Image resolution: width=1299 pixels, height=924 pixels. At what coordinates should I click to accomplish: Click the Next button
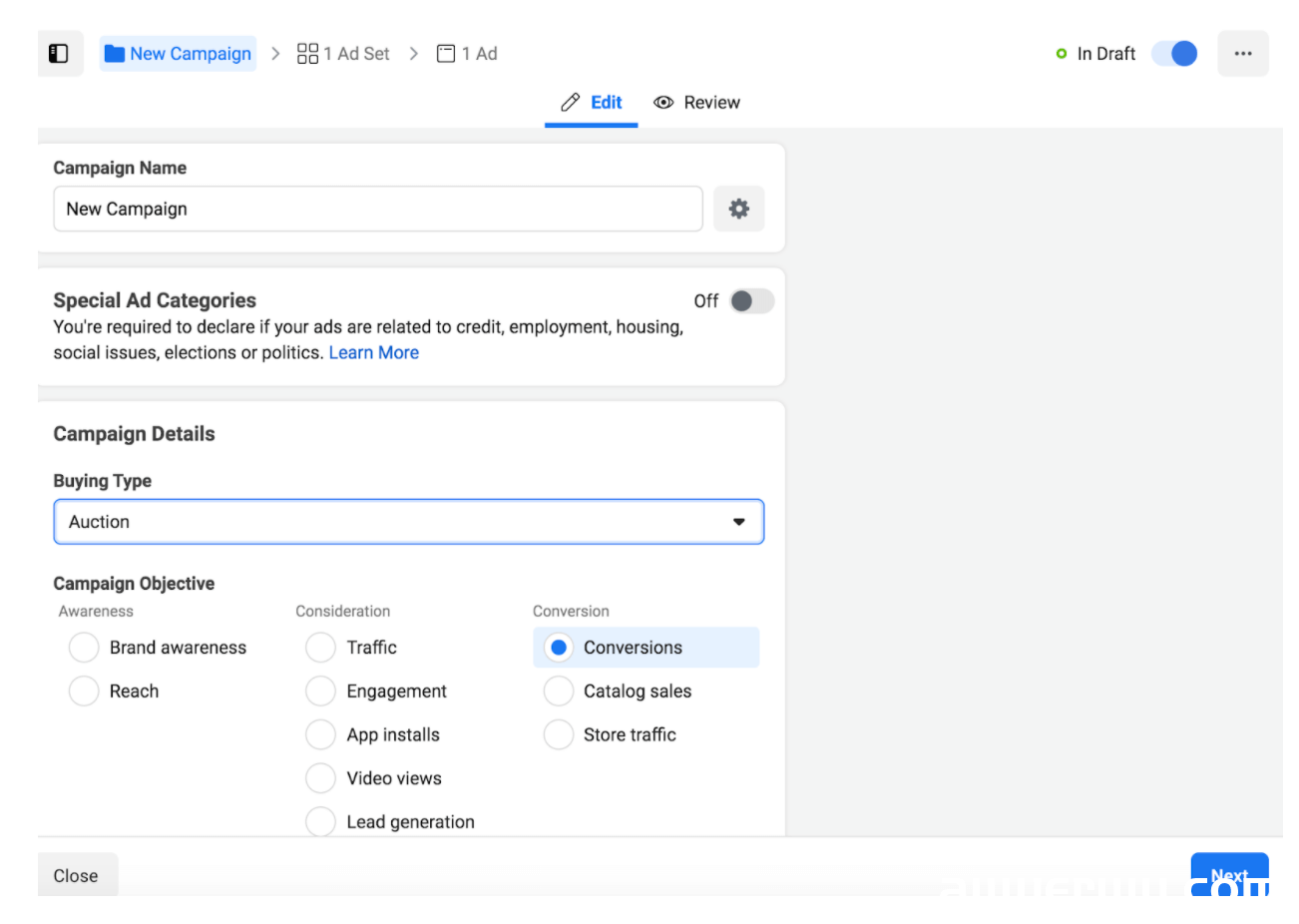pos(1229,875)
